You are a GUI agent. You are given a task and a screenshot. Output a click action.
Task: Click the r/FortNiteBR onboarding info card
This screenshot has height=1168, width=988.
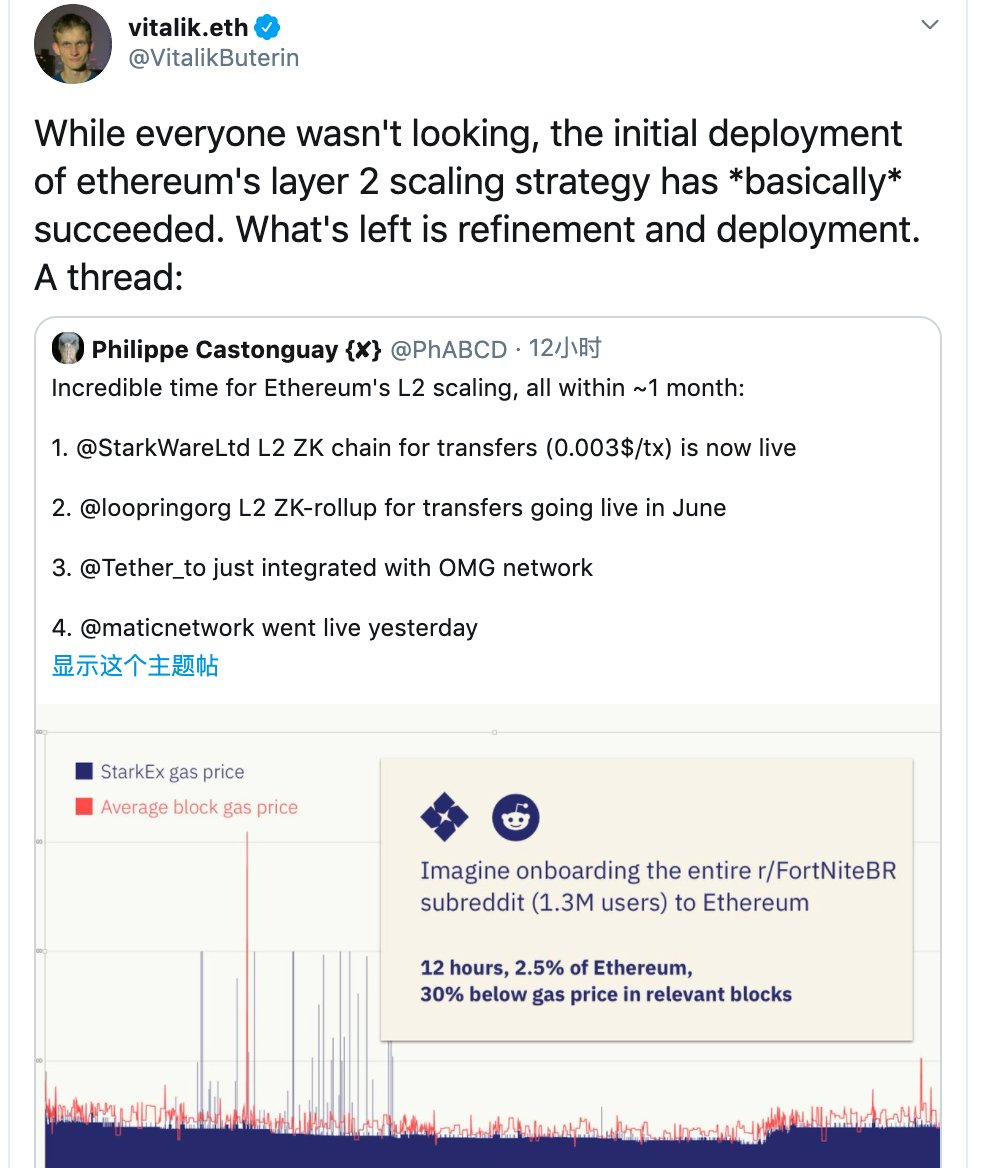click(647, 899)
